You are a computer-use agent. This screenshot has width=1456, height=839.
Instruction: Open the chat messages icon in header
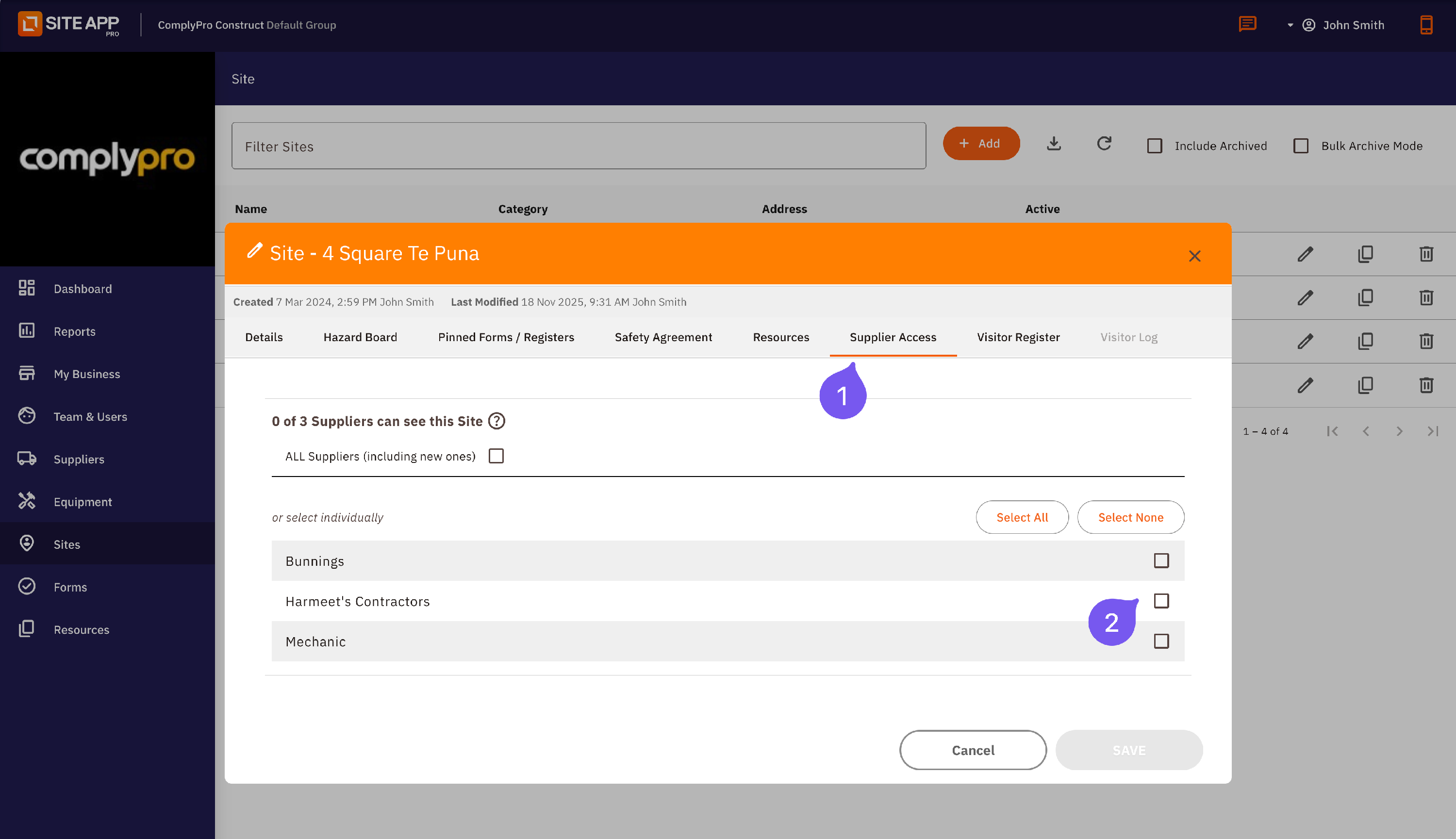(1247, 24)
